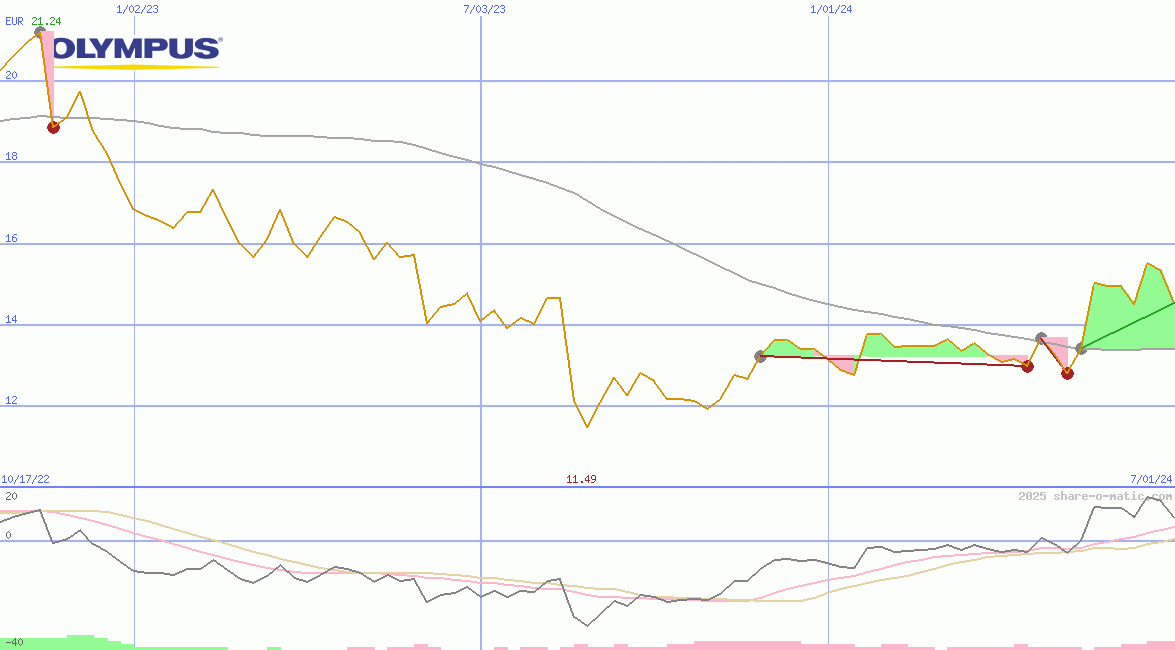Click the green volume bars at bottom left

70,641
